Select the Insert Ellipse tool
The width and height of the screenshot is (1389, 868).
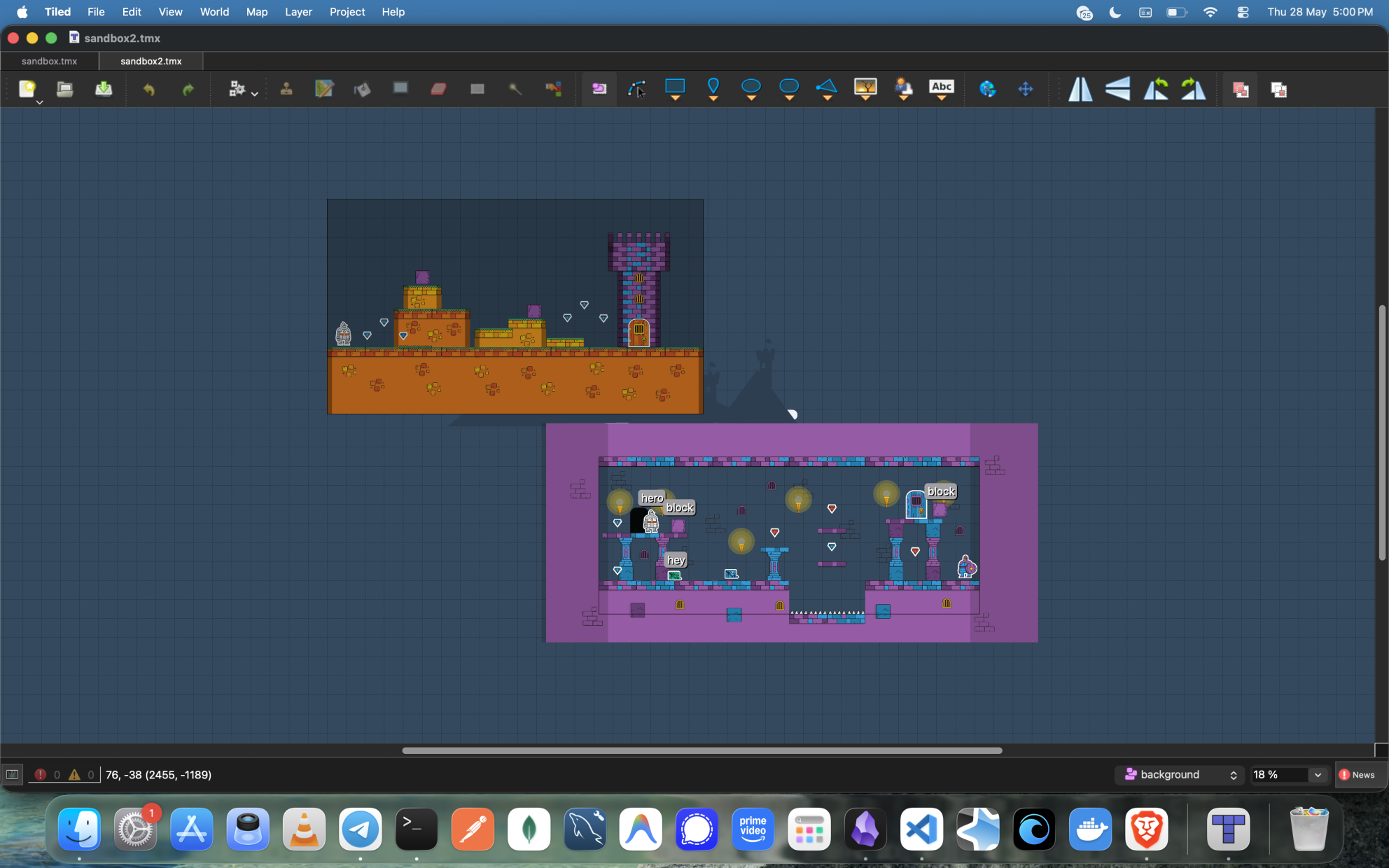pos(751,89)
